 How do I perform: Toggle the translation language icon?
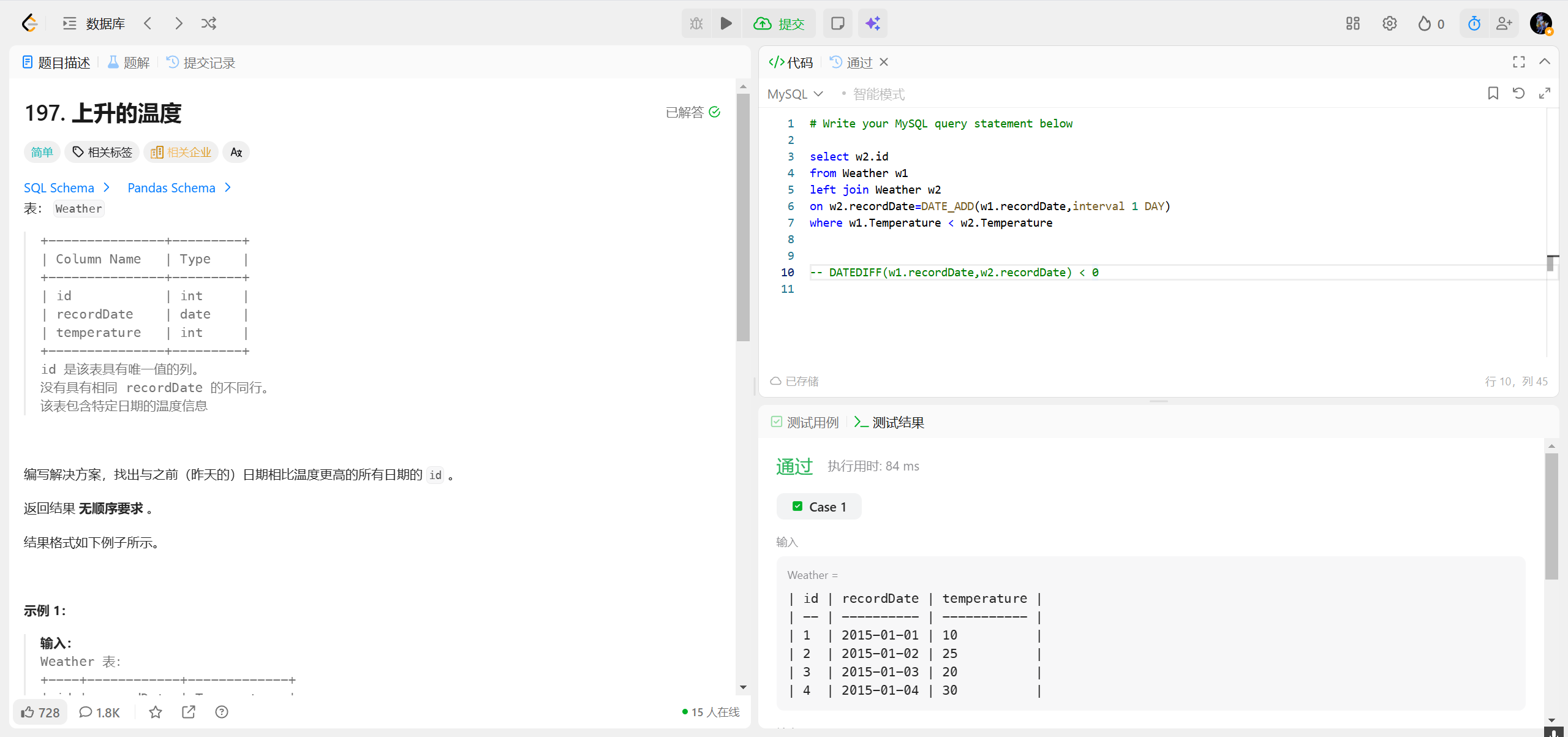point(236,152)
